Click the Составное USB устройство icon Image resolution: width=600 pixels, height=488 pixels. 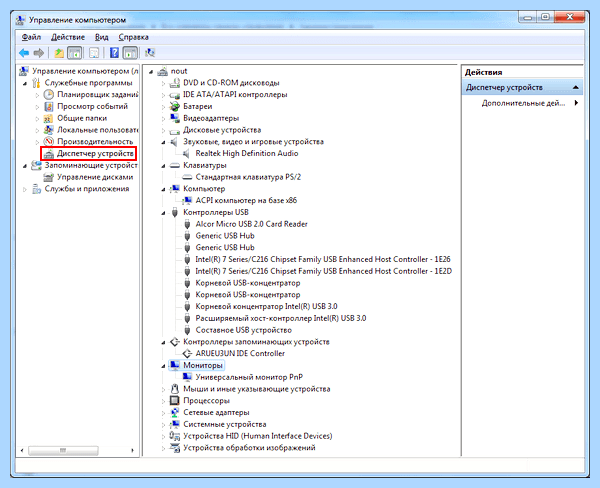coord(187,330)
